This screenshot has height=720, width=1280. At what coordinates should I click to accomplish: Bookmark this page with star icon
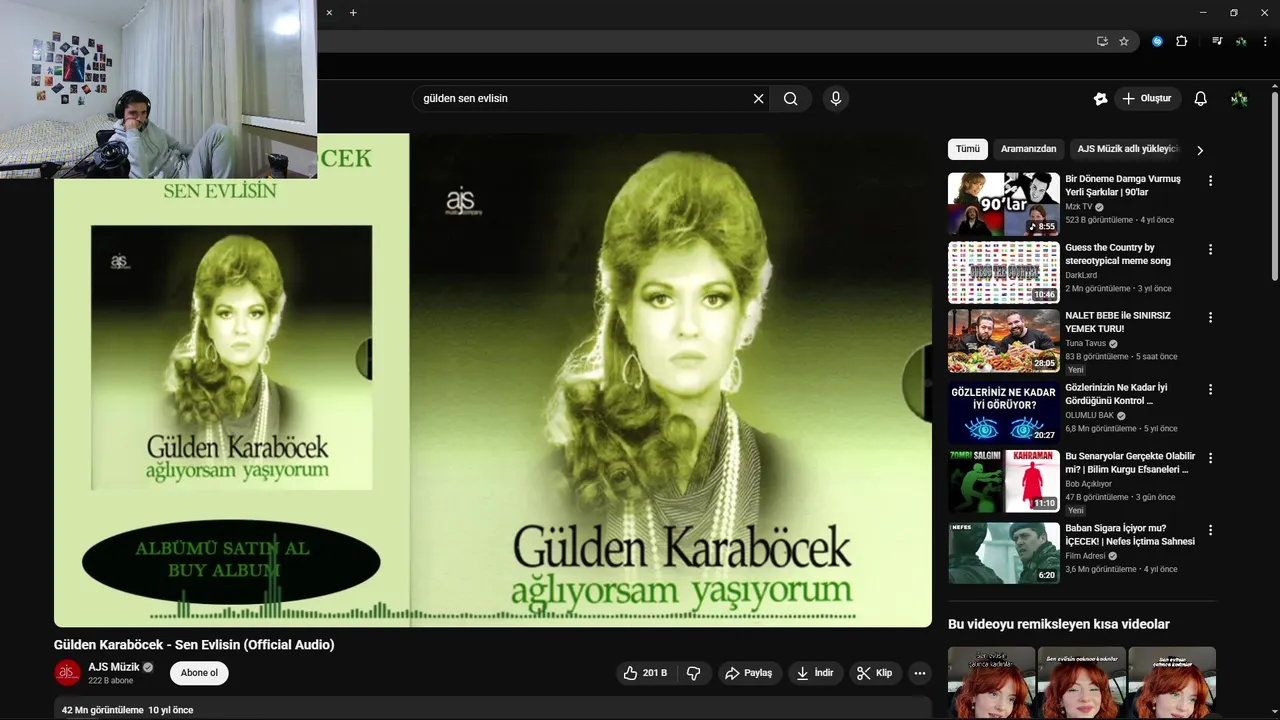1124,41
